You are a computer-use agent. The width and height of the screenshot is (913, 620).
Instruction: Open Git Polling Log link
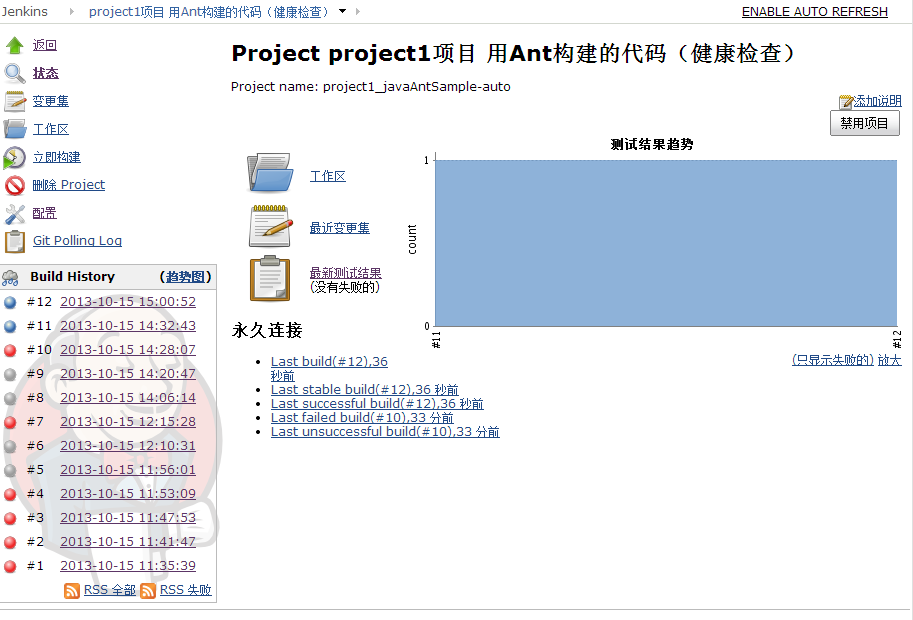click(x=77, y=240)
